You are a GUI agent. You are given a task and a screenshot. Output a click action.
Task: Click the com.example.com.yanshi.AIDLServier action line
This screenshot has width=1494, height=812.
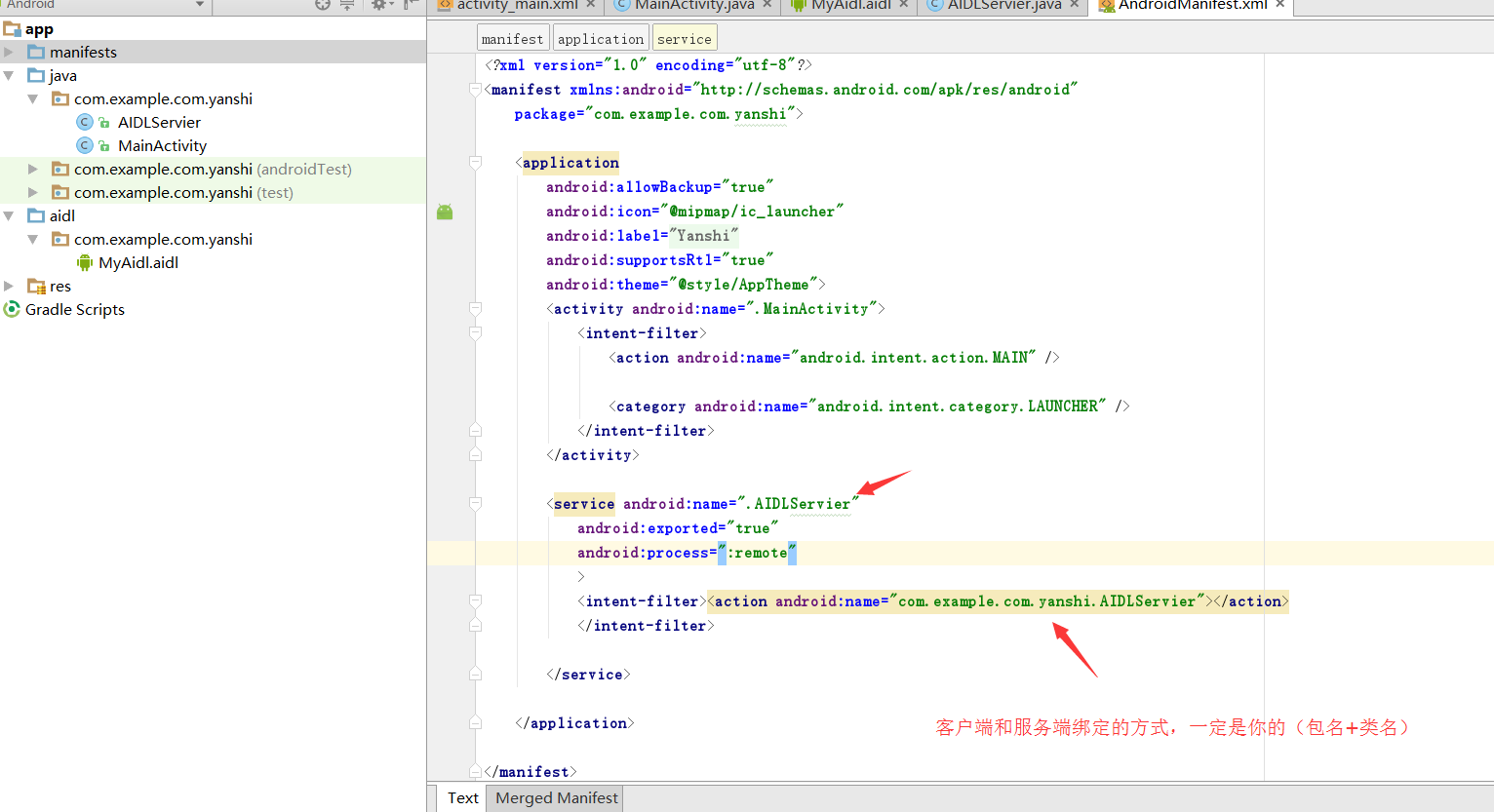[x=999, y=601]
